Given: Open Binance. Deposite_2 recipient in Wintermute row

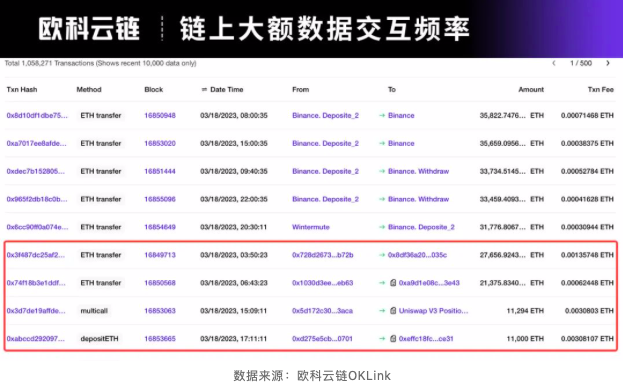Looking at the screenshot, I should (421, 227).
